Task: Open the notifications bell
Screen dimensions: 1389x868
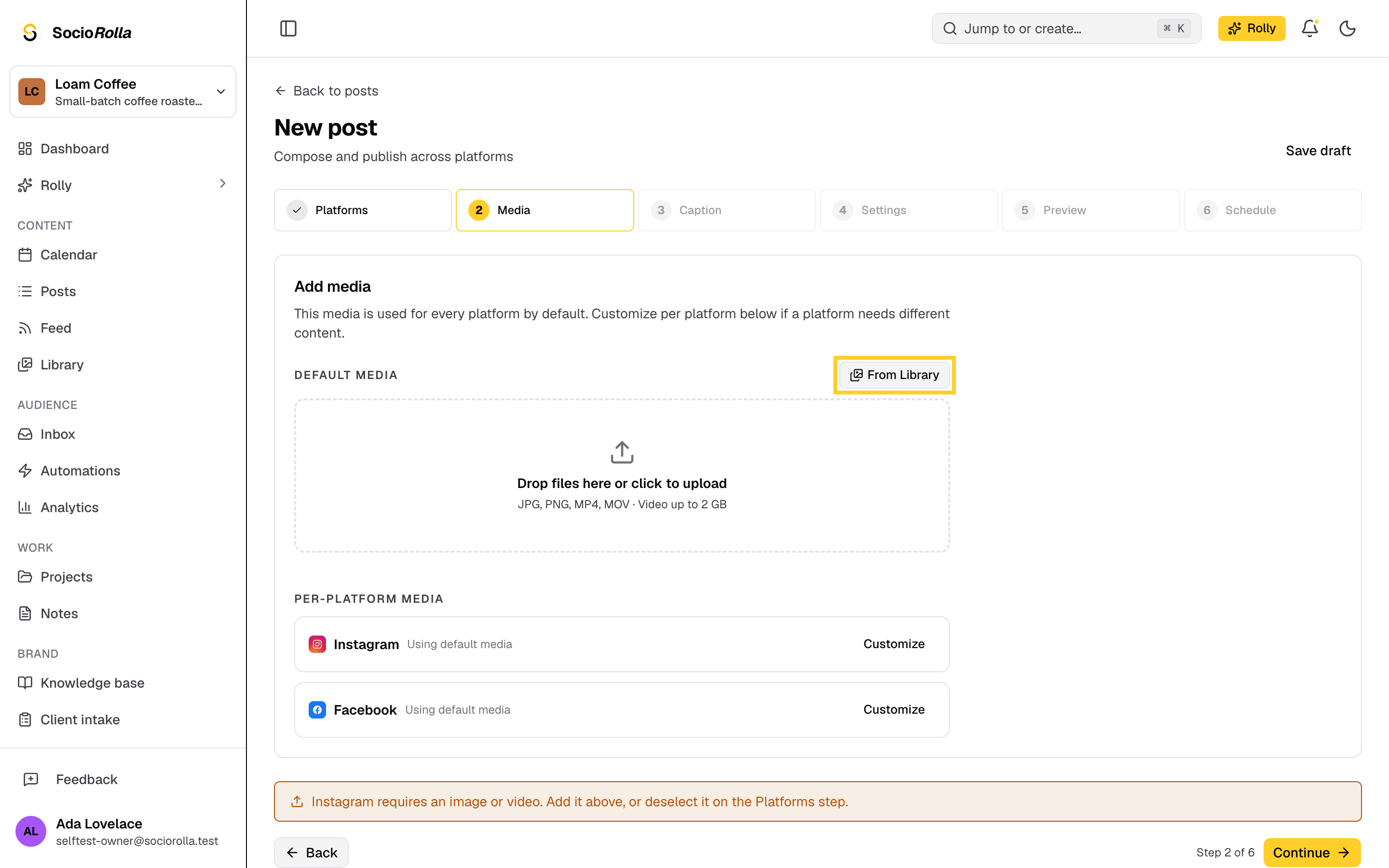Action: (1309, 28)
